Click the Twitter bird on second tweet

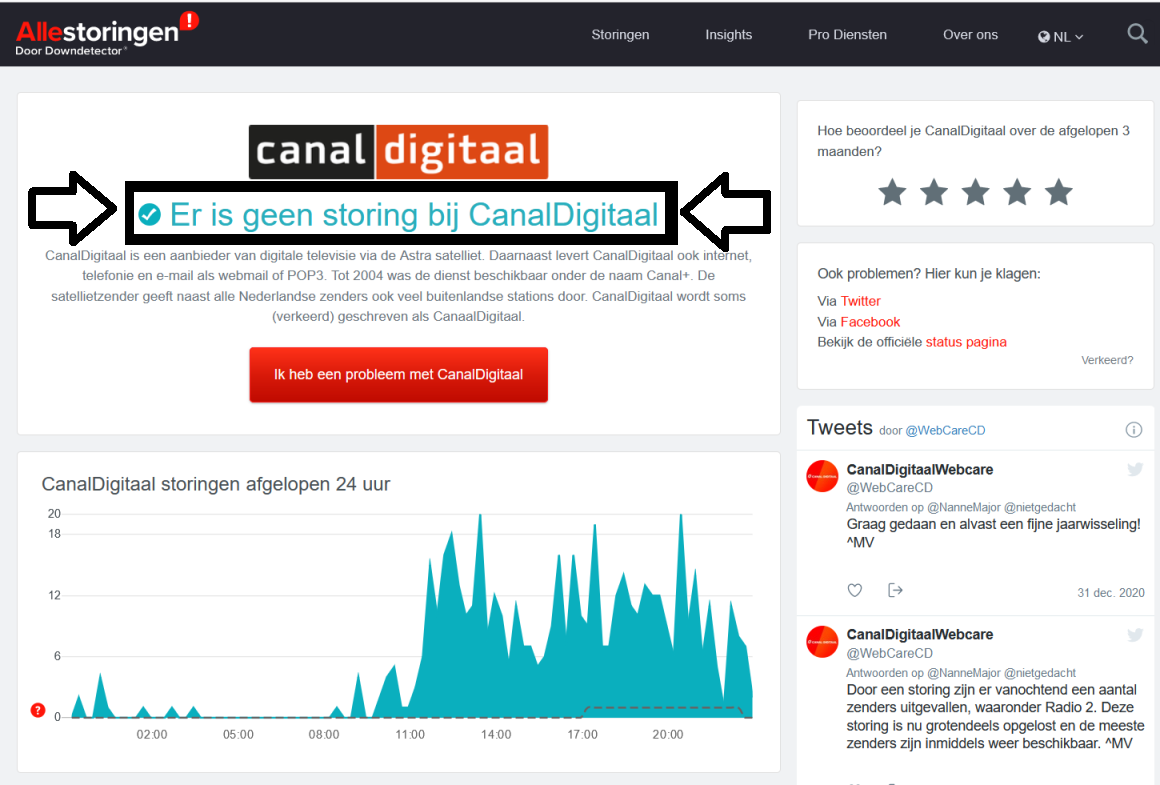[x=1135, y=635]
